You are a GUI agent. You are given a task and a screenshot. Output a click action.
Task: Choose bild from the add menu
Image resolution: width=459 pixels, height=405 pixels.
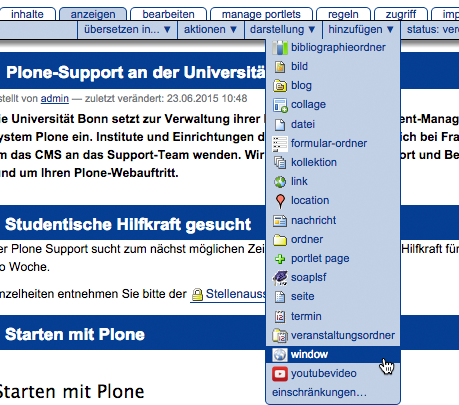tap(333, 67)
